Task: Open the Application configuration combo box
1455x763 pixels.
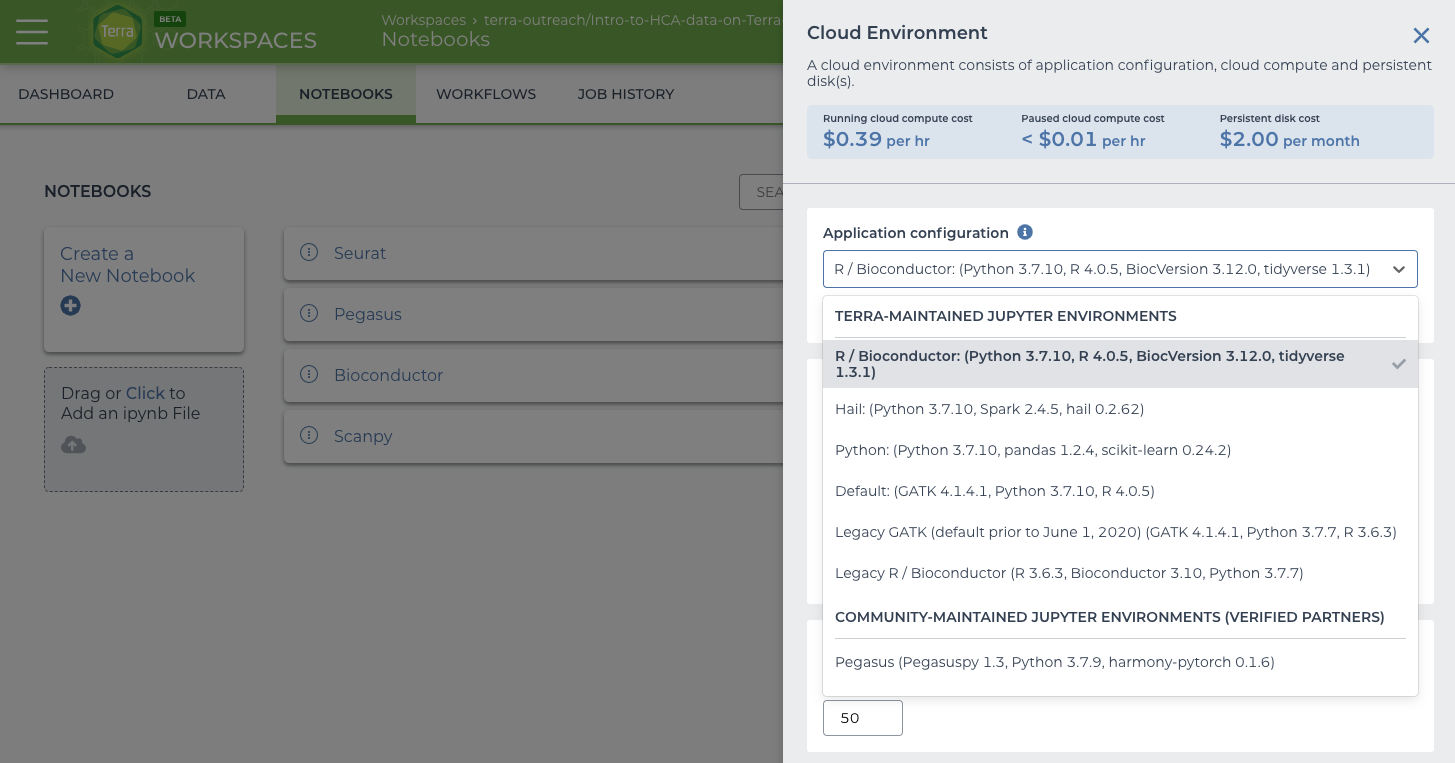Action: click(x=1120, y=269)
